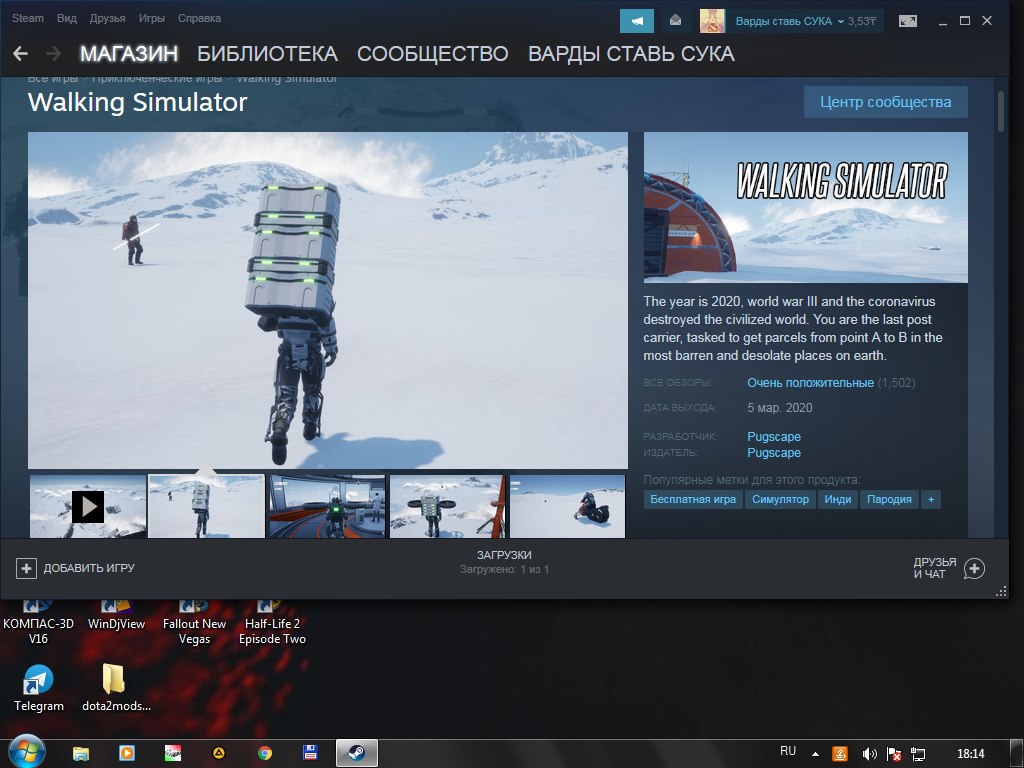This screenshot has width=1024, height=768.
Task: Open account dropdown Варды ставь СУКА
Action: tap(790, 21)
